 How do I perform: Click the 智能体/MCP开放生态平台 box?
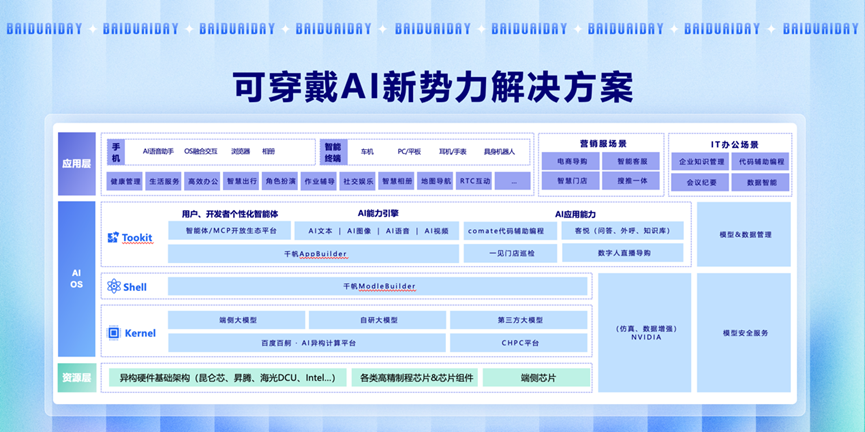click(x=229, y=231)
